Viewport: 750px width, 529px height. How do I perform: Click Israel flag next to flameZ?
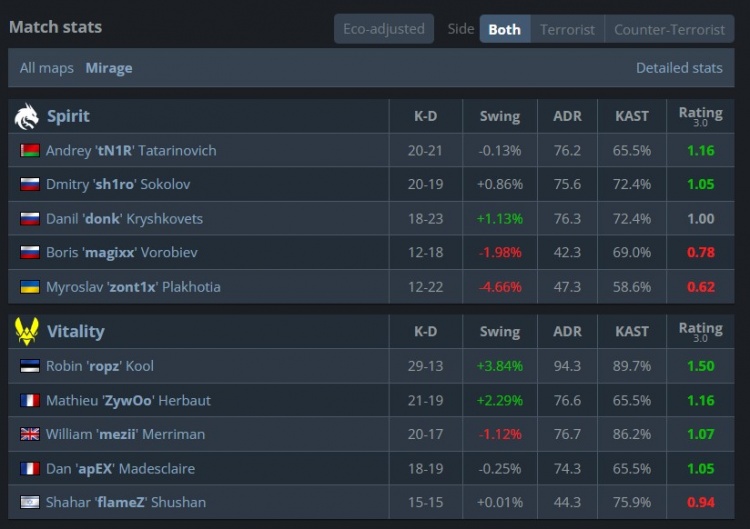(x=30, y=502)
